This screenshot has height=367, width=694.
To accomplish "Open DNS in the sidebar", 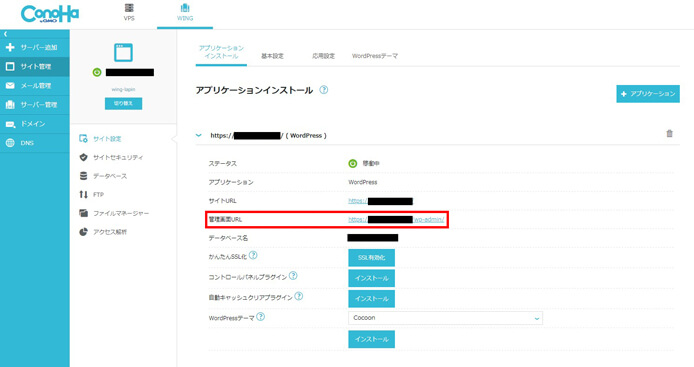I will click(35, 143).
